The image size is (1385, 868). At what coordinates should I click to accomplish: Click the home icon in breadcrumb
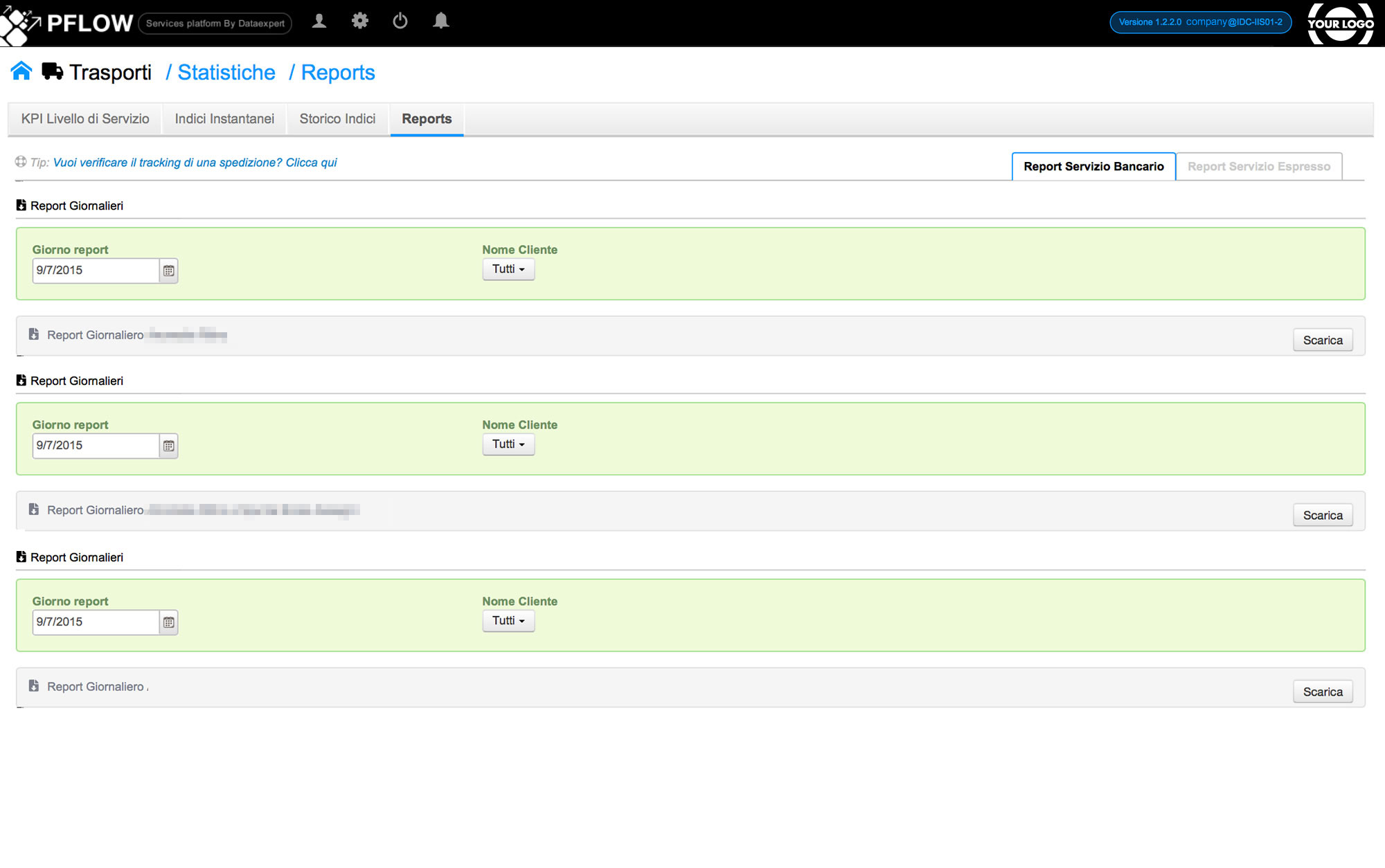[21, 71]
